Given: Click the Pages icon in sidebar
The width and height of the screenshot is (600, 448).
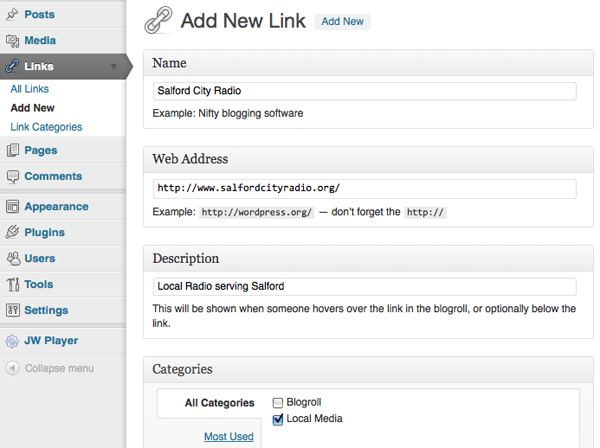Looking at the screenshot, I should pos(12,151).
